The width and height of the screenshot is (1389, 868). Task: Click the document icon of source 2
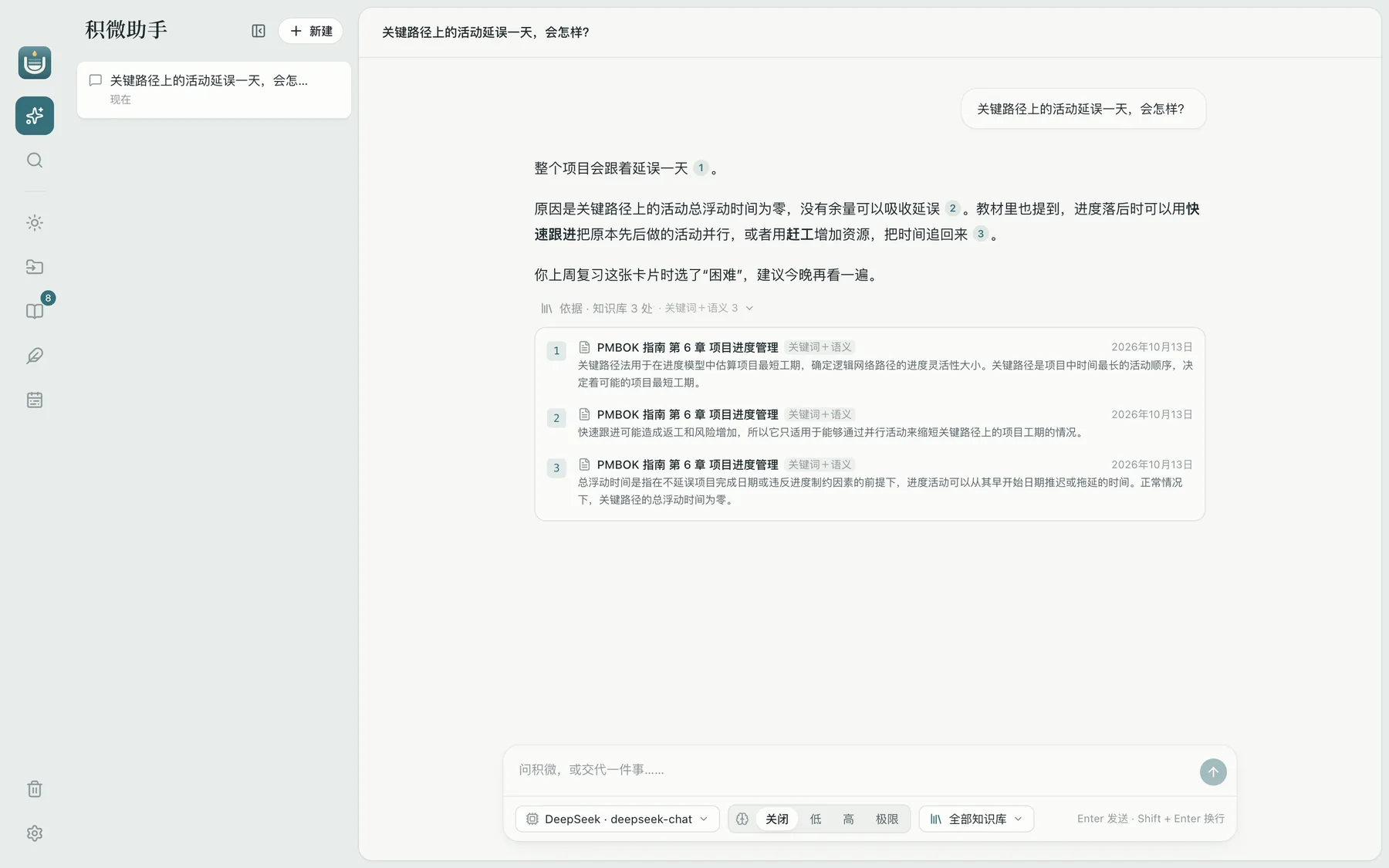click(x=584, y=414)
